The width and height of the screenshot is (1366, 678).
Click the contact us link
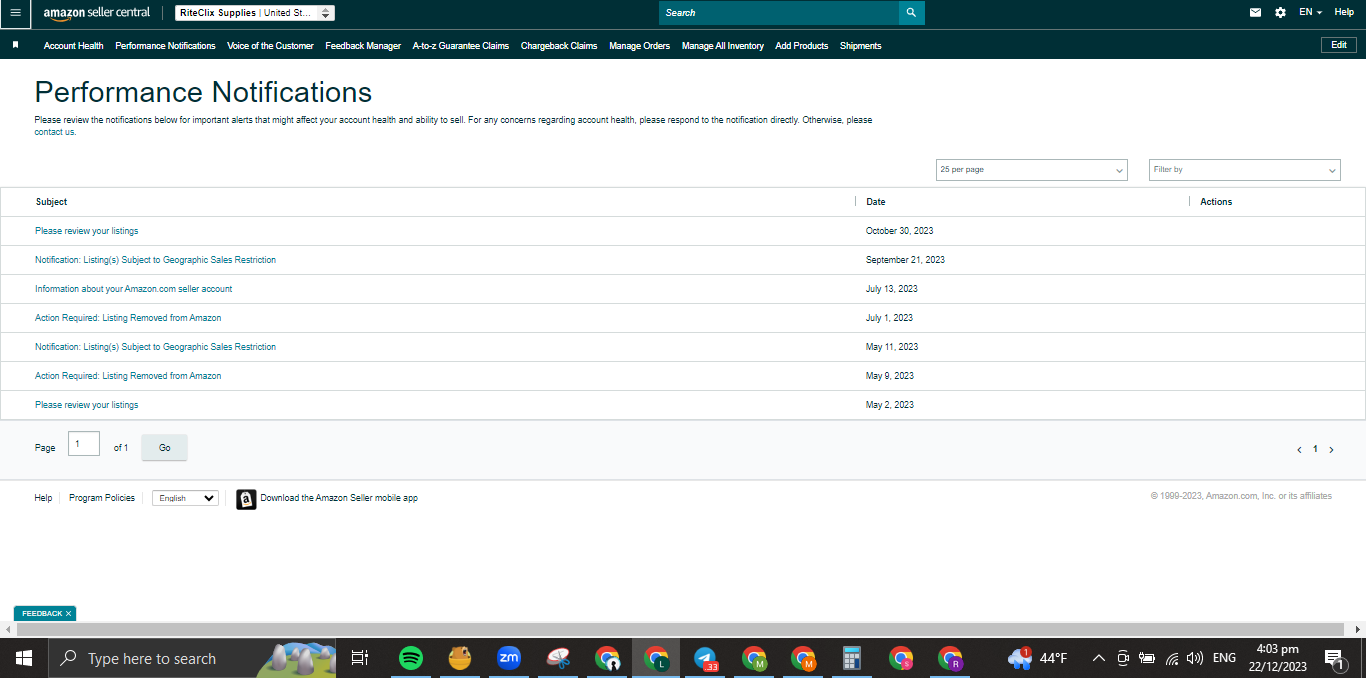(55, 132)
